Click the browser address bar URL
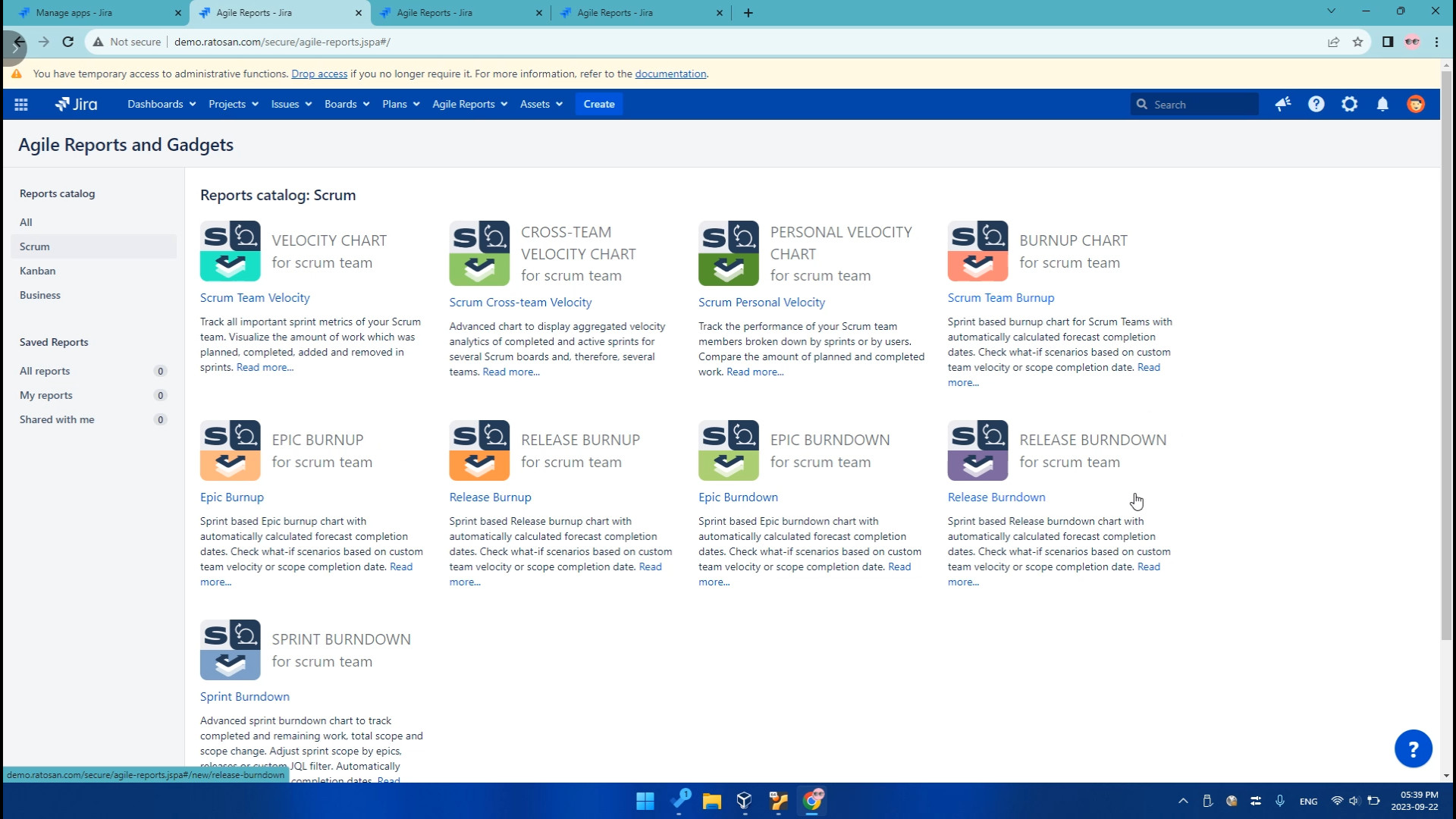Image resolution: width=1456 pixels, height=819 pixels. (x=282, y=42)
